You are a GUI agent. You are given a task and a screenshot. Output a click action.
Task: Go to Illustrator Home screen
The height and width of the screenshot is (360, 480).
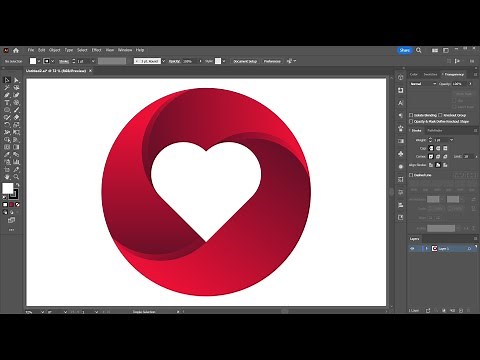tap(16, 50)
